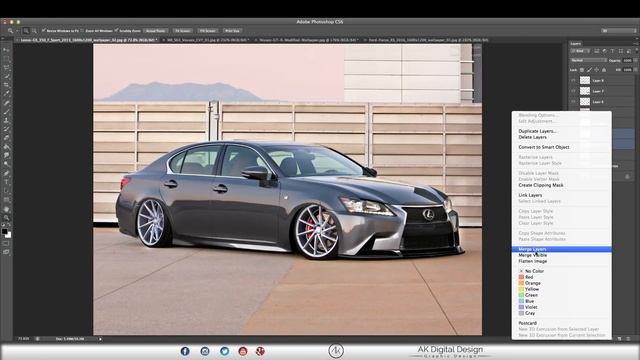This screenshot has width=640, height=360.
Task: Select the Rectangular Marquee tool
Action: [7, 58]
